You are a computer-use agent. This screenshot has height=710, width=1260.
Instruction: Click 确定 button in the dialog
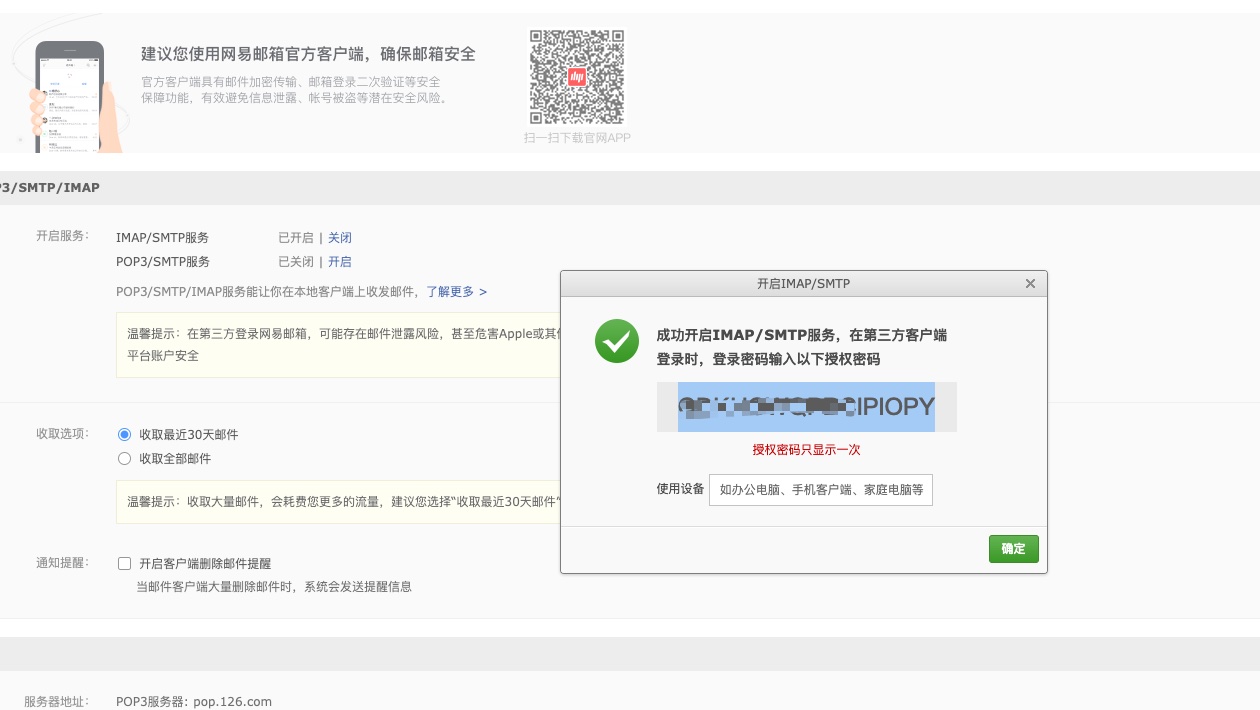tap(1014, 549)
